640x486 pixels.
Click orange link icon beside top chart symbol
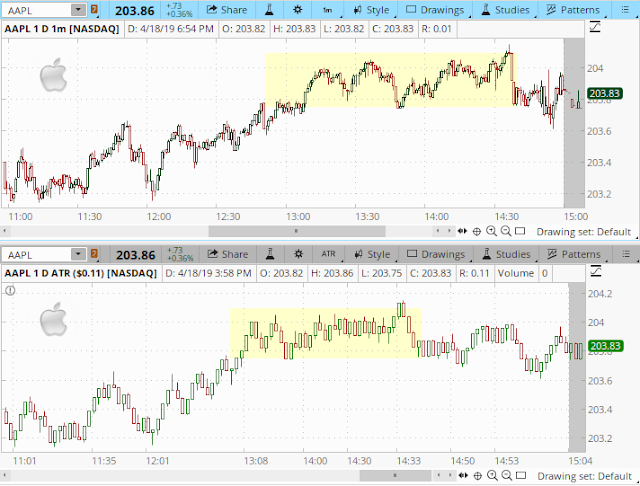tap(94, 10)
